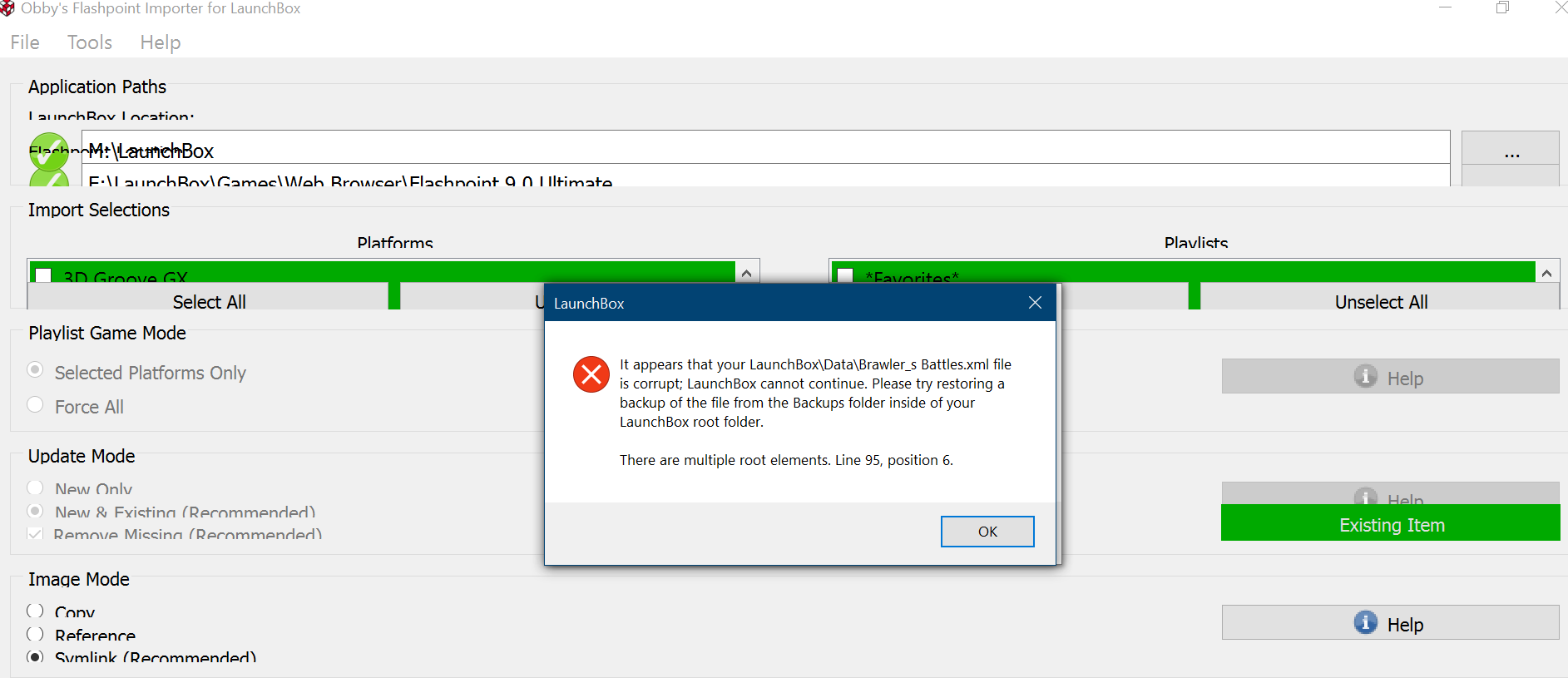Select the New Only update mode
Screen dimensions: 1568x678
35,487
